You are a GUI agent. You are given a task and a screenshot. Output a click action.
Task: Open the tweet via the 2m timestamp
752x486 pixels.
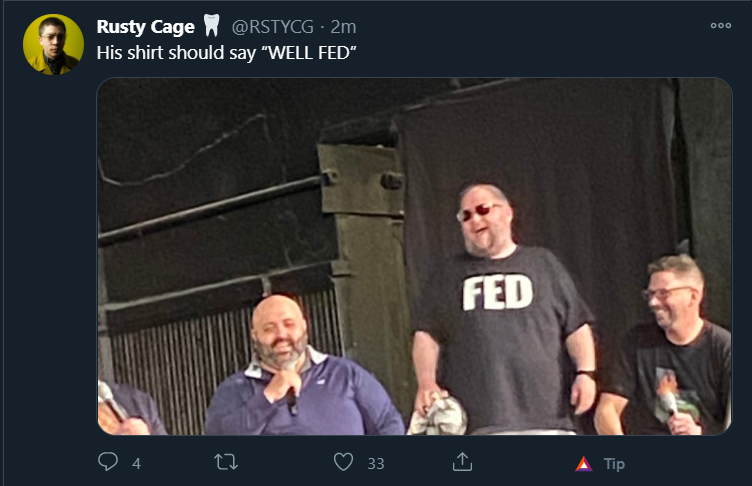(343, 27)
